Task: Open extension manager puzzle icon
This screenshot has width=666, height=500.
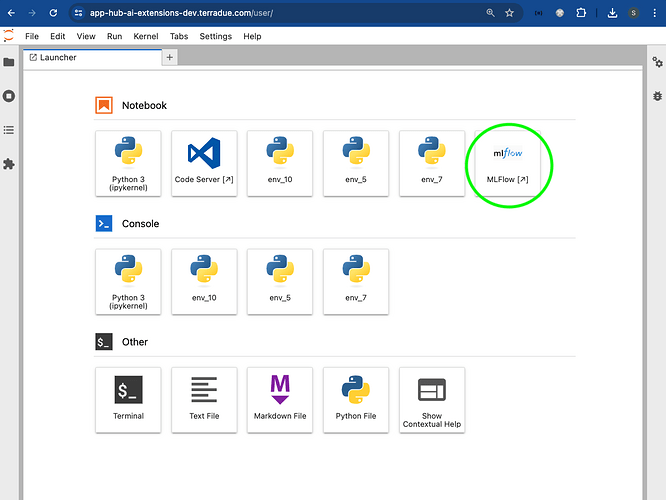Action: [9, 164]
